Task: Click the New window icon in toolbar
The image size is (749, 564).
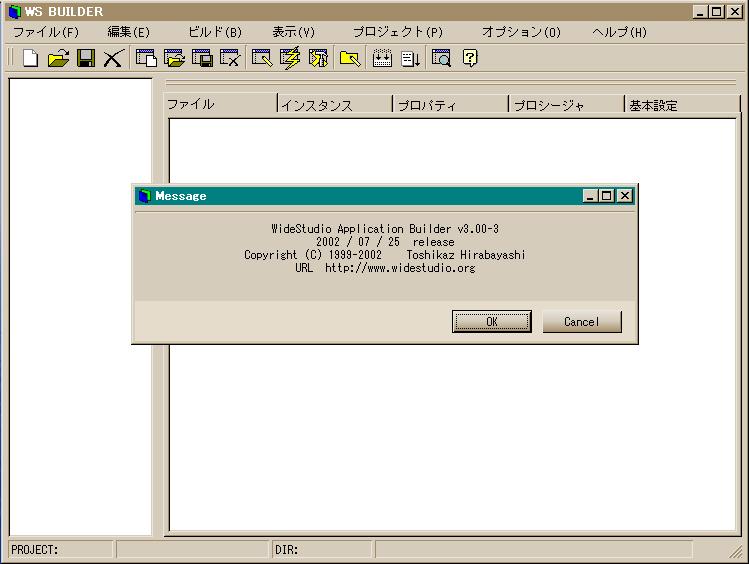Action: coord(146,58)
